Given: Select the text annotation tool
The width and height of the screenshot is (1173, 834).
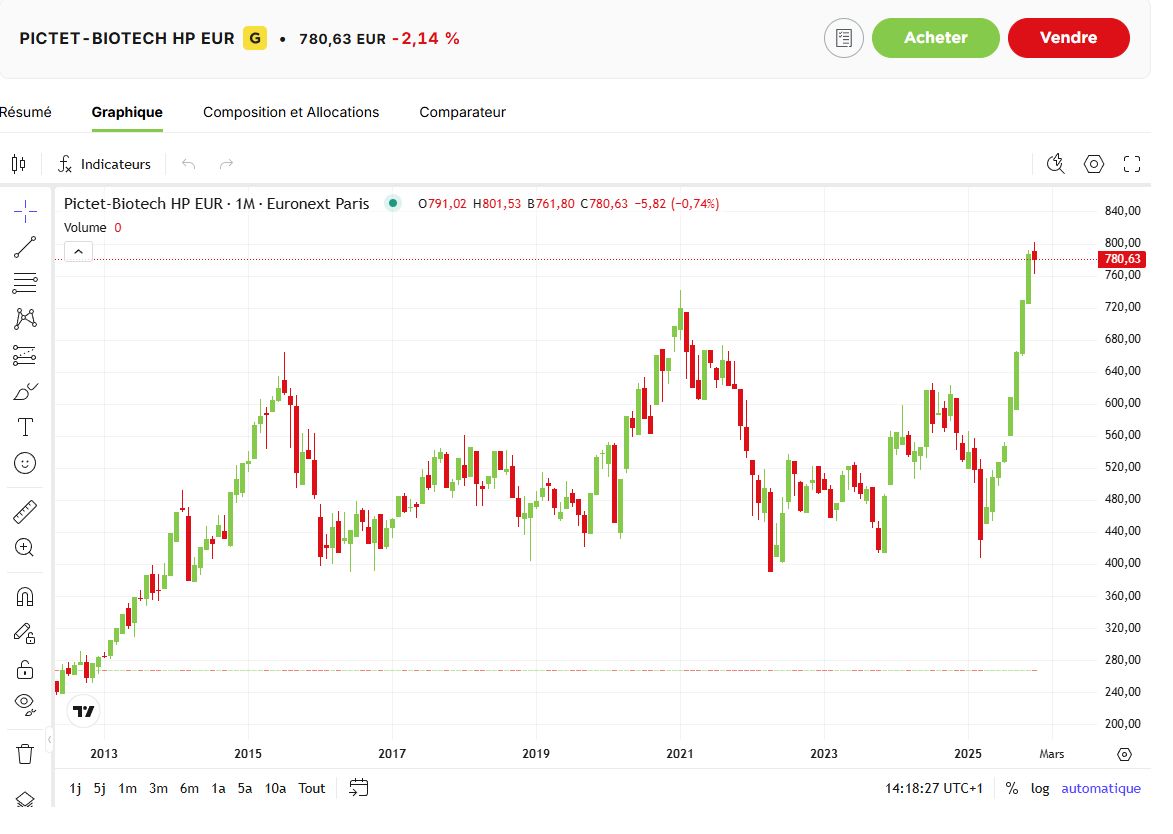Looking at the screenshot, I should tap(25, 427).
